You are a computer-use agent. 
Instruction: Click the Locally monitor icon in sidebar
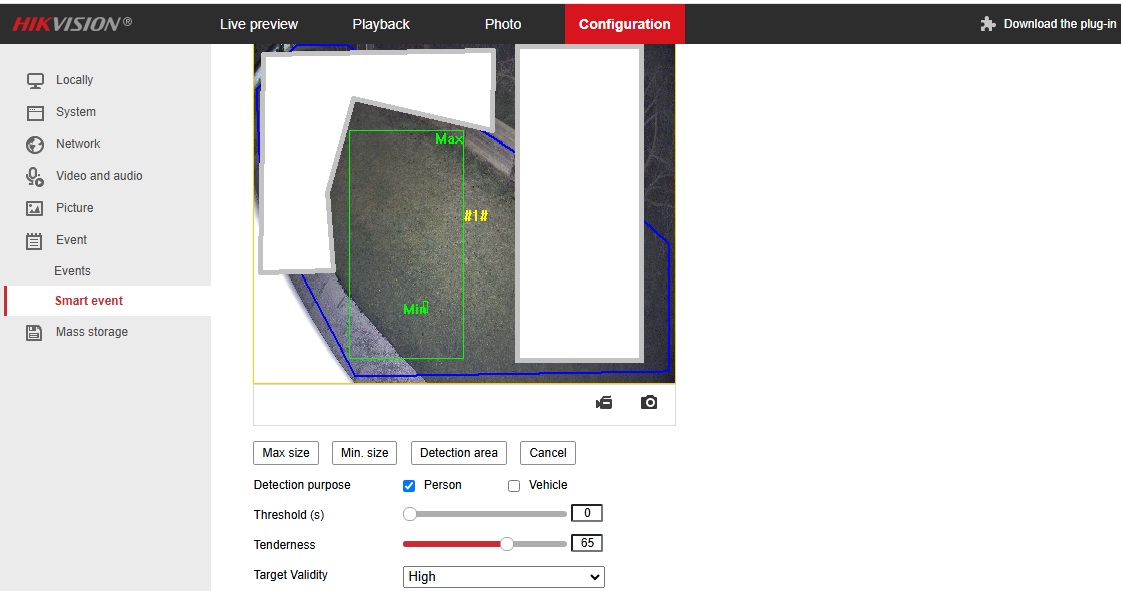[35, 80]
